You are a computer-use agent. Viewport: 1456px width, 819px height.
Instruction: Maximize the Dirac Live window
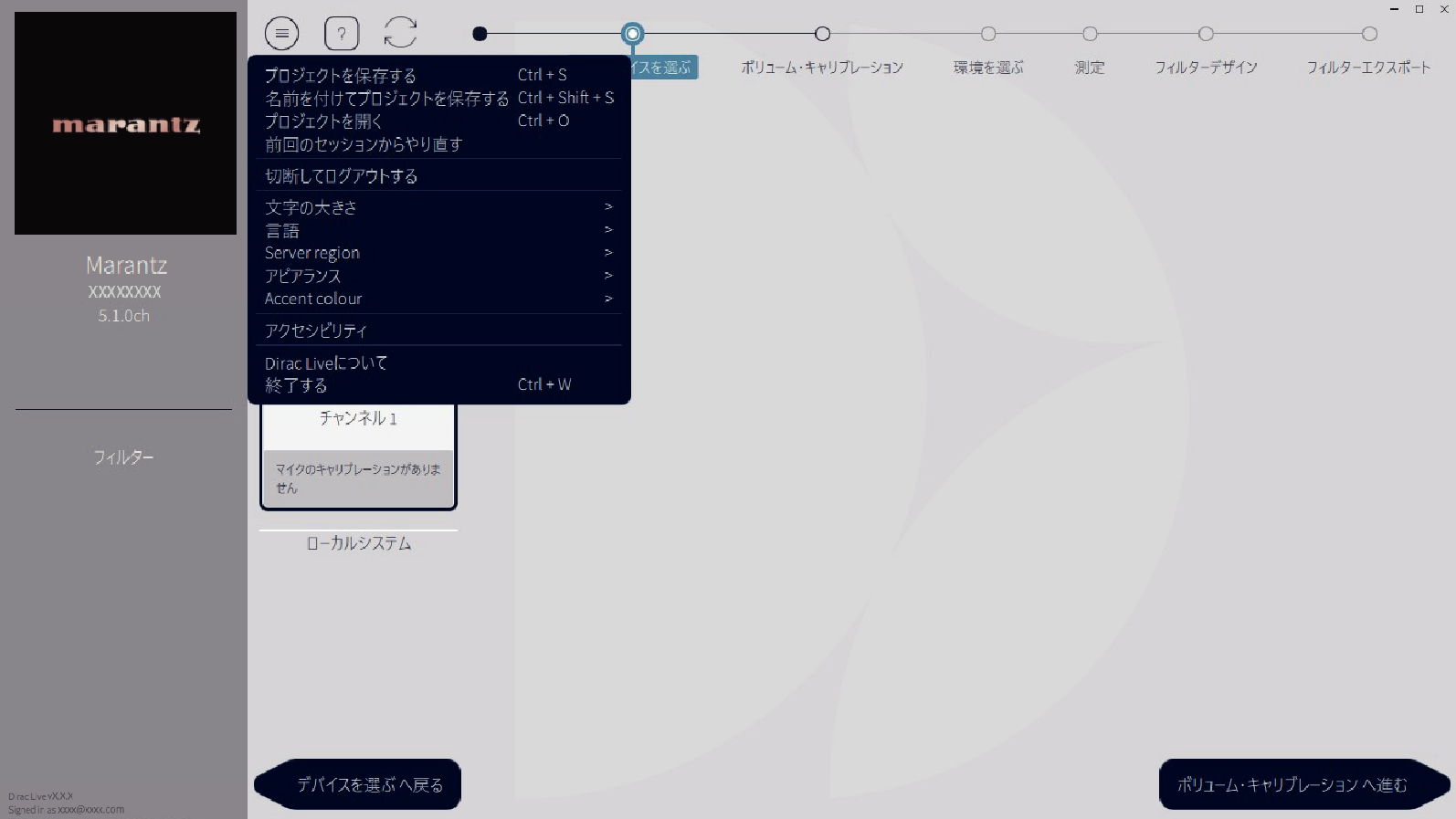coord(1419,9)
